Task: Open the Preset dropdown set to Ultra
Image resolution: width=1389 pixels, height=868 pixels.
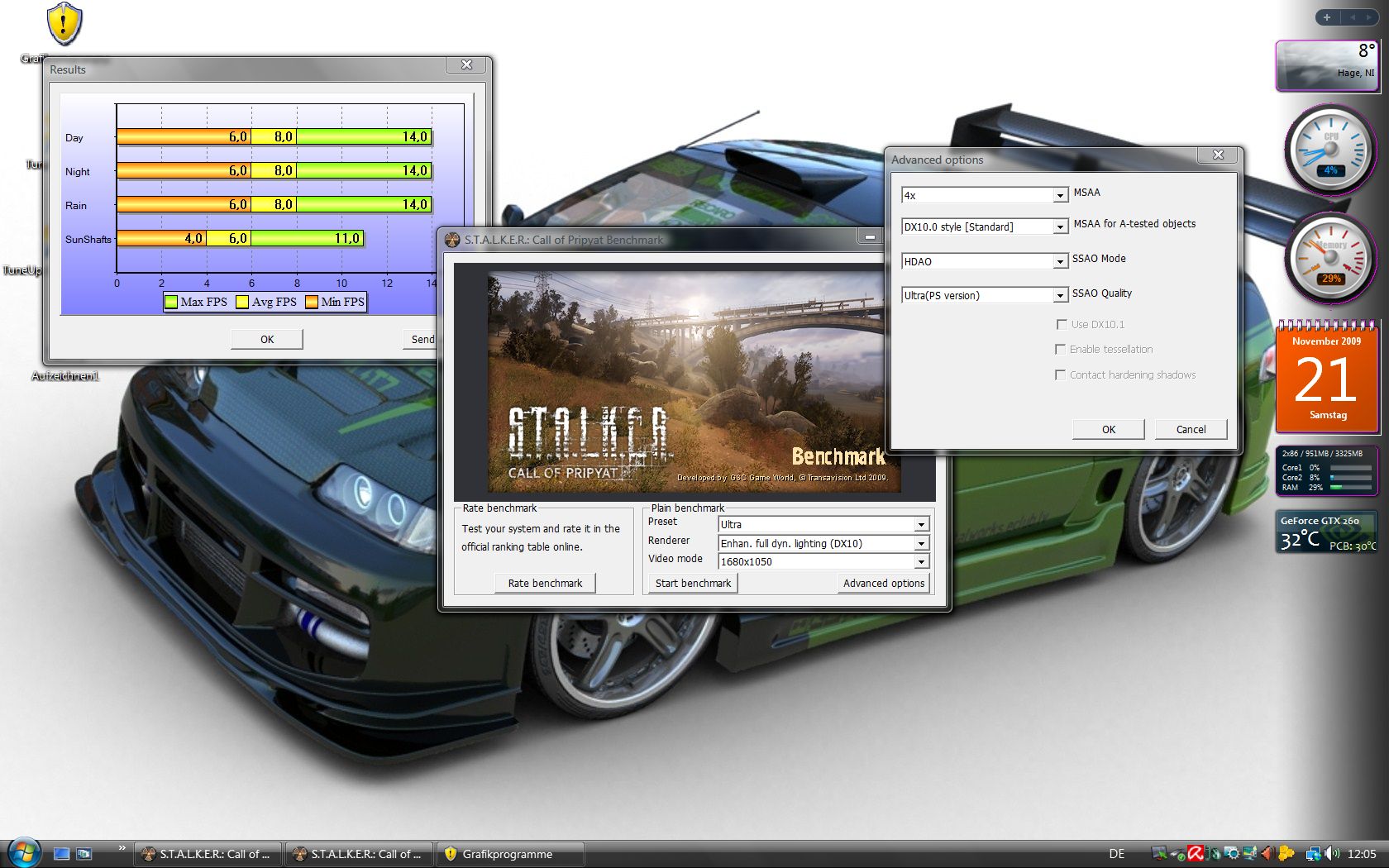Action: [x=823, y=524]
